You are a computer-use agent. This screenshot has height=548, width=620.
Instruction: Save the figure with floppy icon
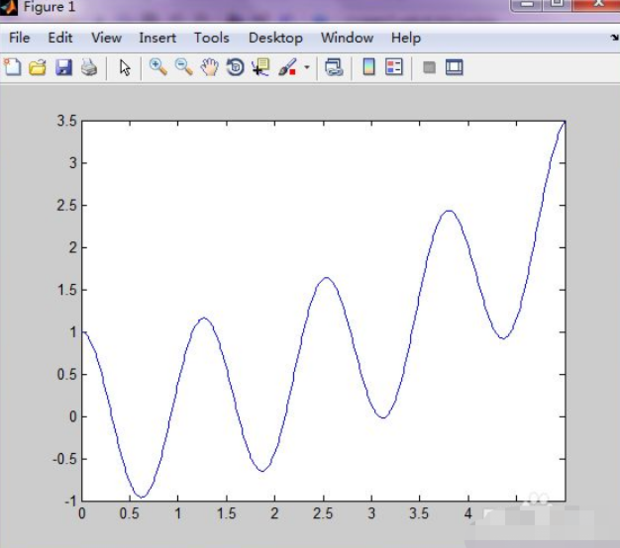pyautogui.click(x=63, y=67)
